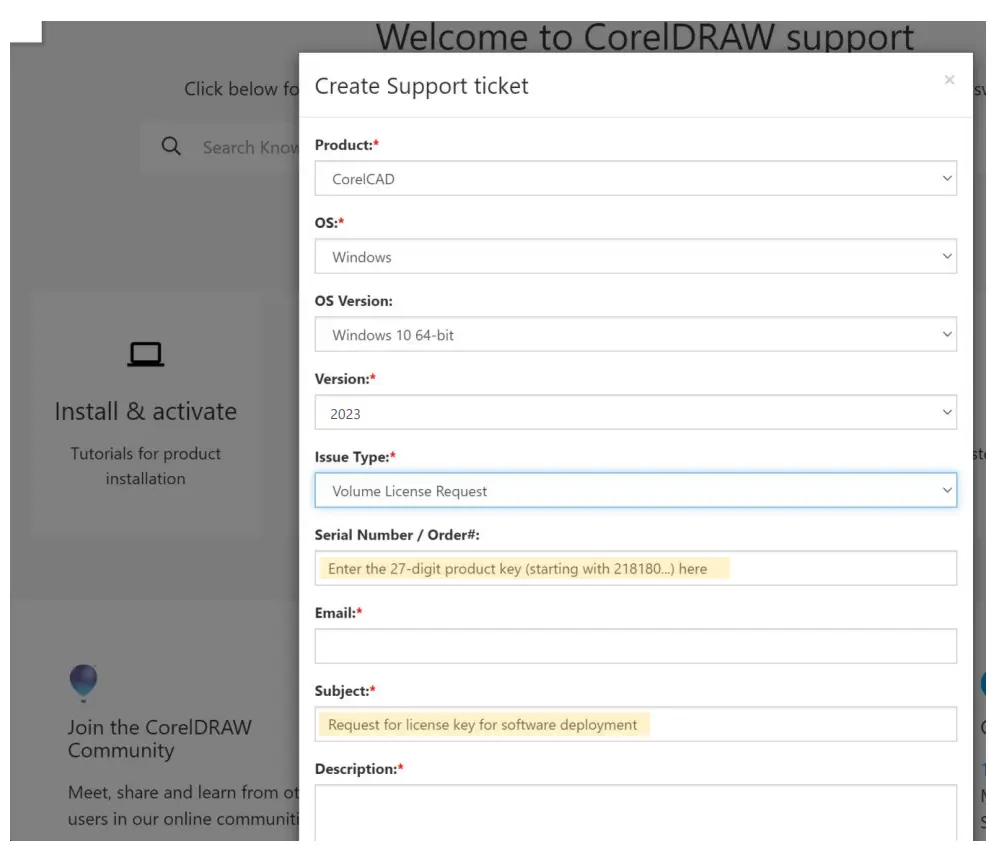This screenshot has height=857, width=1000.
Task: Open the OS dropdown showing Windows
Action: [635, 256]
